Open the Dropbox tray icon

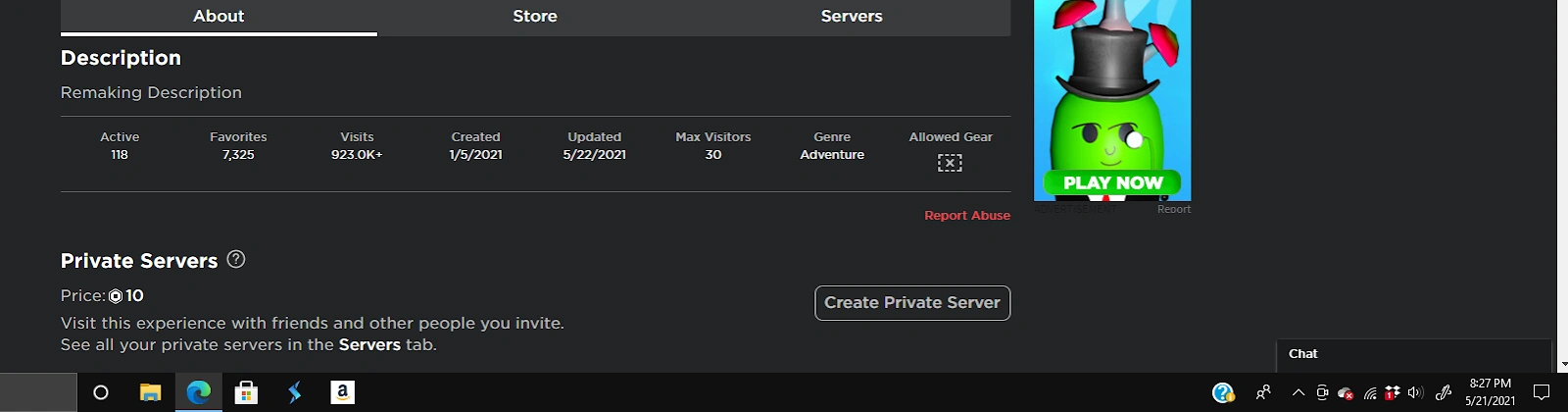(1393, 393)
